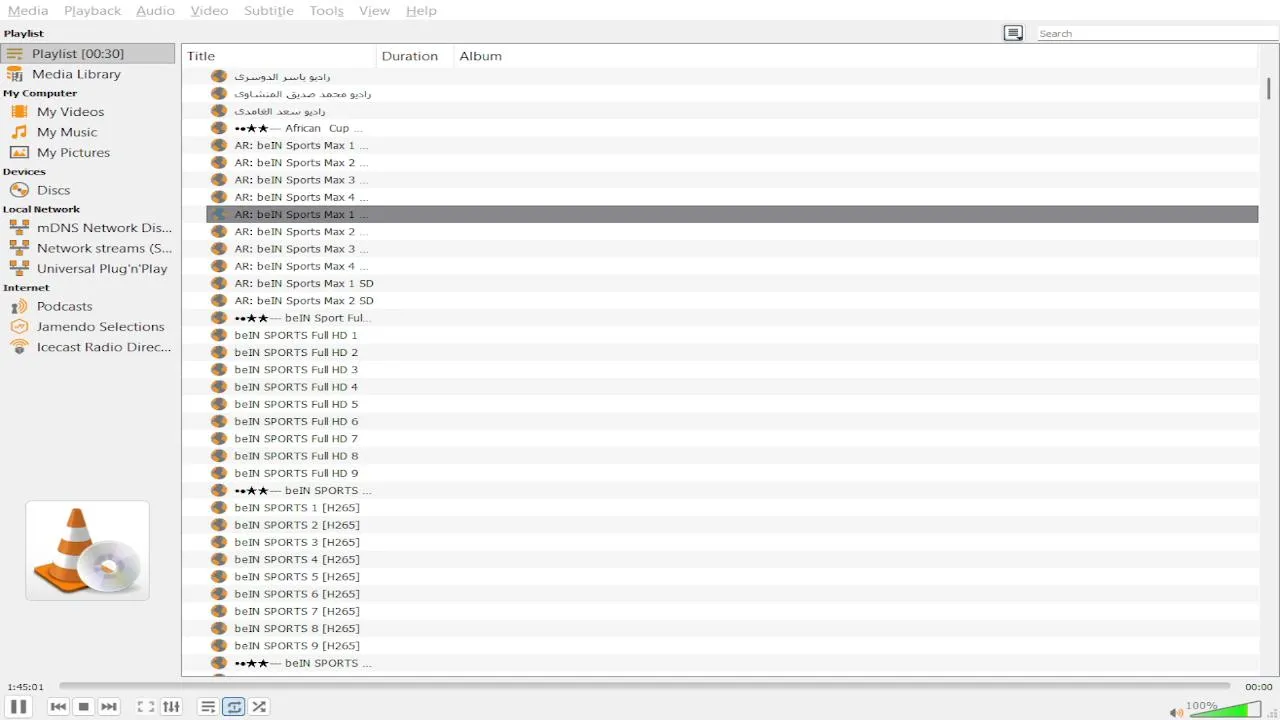Select Playlist [00:30] in sidebar
Screen dimensions: 1280x720
pos(89,53)
